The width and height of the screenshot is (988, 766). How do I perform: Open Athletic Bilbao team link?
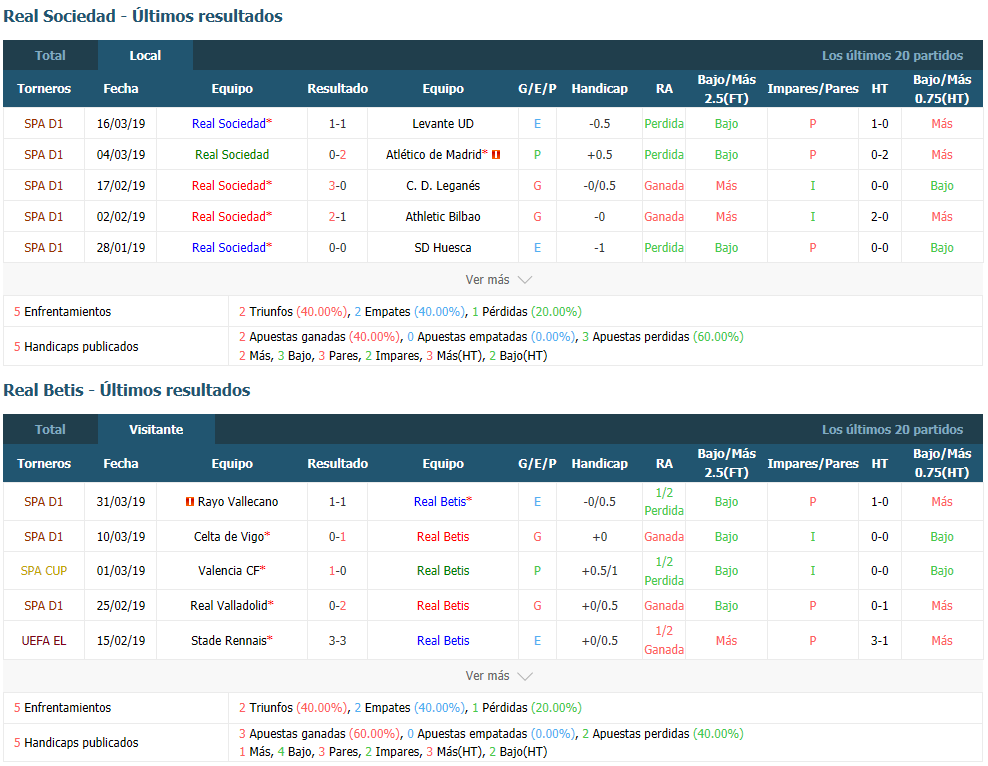point(443,217)
